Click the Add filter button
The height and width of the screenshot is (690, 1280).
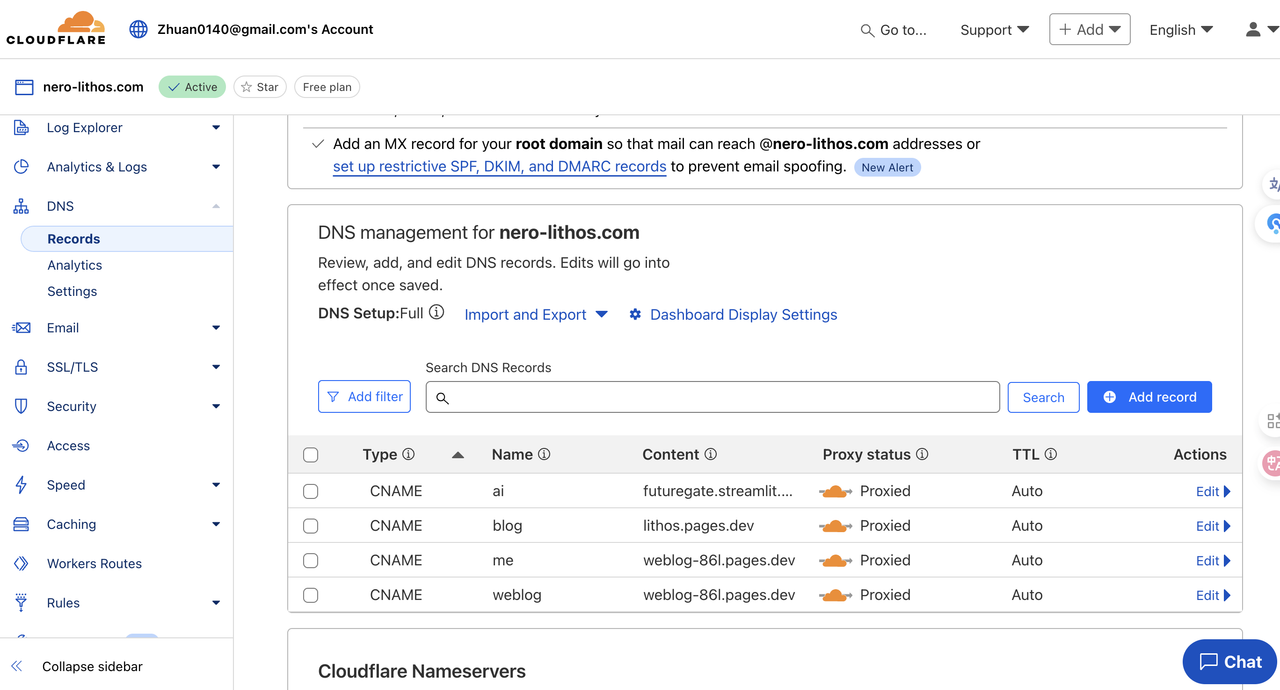[x=364, y=397]
